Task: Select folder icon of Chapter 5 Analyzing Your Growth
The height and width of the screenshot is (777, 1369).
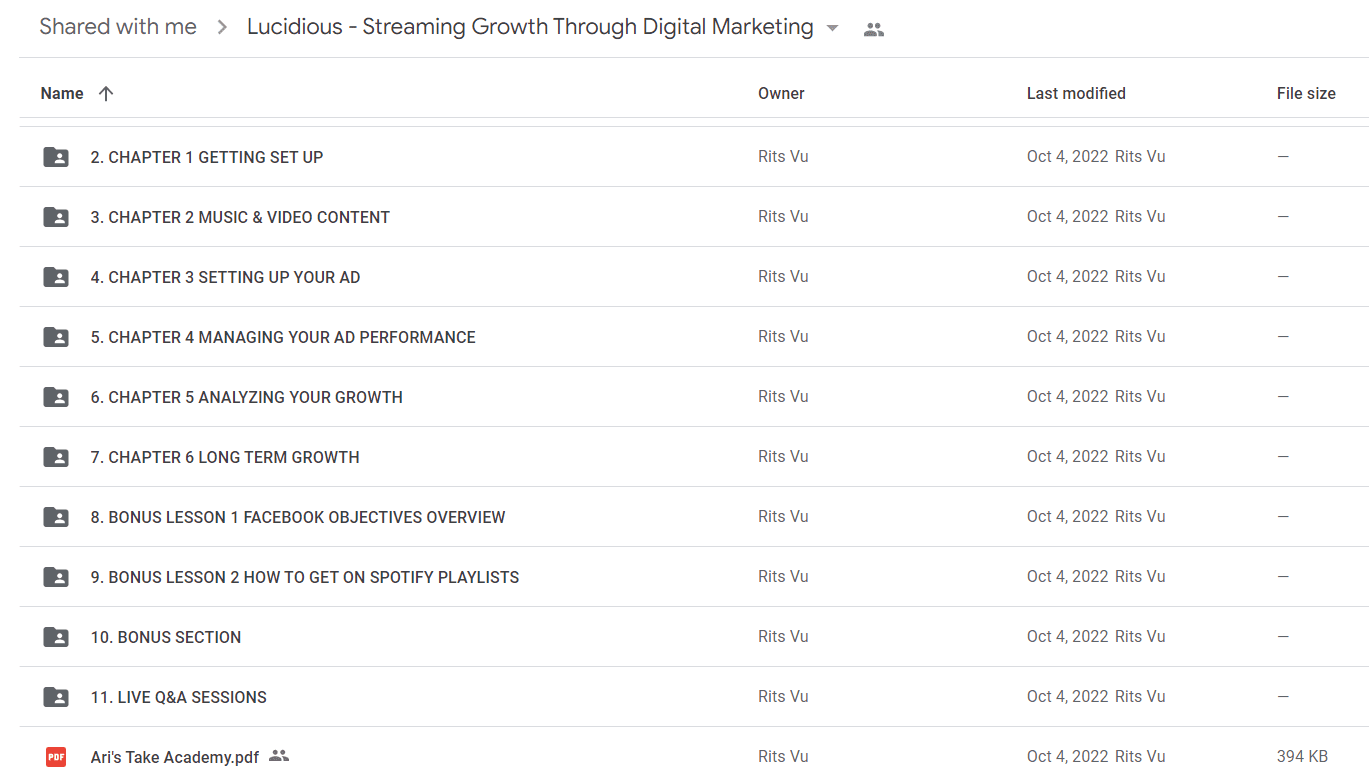Action: (56, 397)
